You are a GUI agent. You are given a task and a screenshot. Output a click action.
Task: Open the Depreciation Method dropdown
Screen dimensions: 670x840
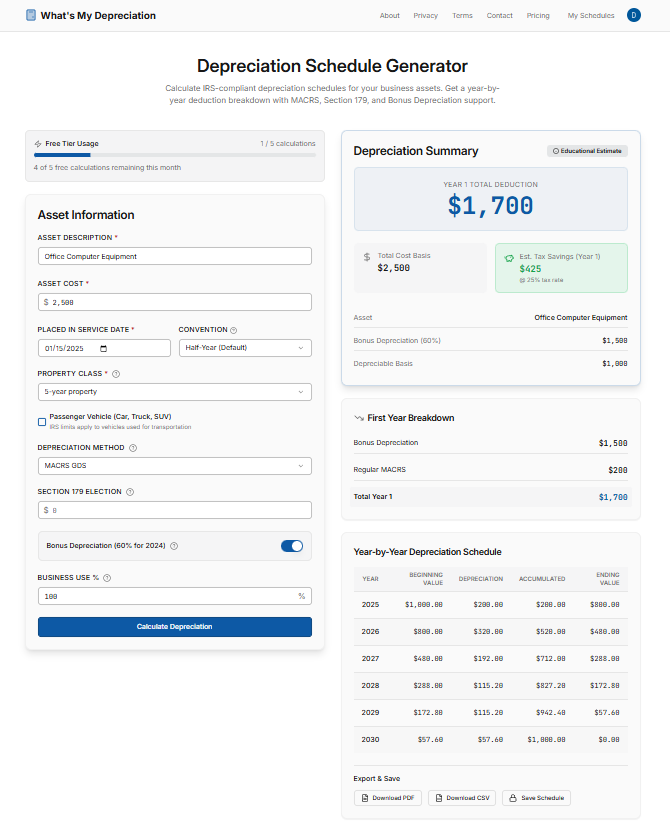point(173,466)
